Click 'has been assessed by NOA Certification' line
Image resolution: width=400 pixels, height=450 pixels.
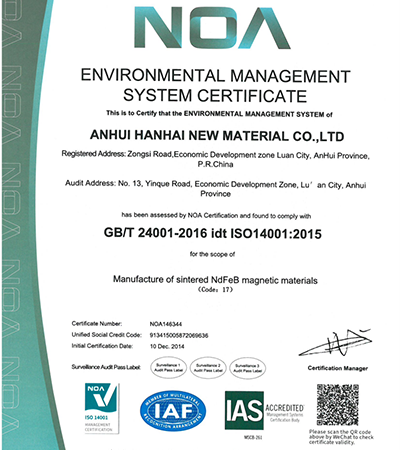pos(216,216)
